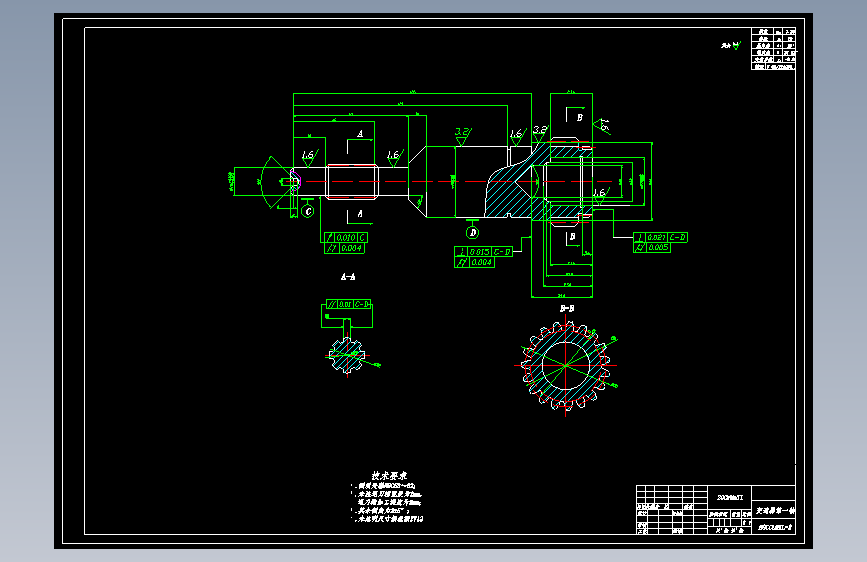The width and height of the screenshot is (867, 562).
Task: Select the 其余 roughness symbol
Action: point(730,45)
